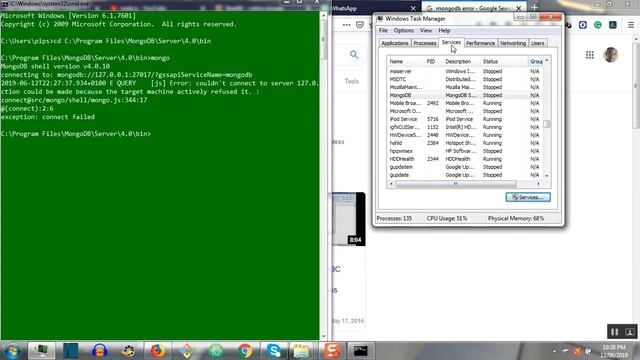Open the red S application taskbar icon

[332, 351]
